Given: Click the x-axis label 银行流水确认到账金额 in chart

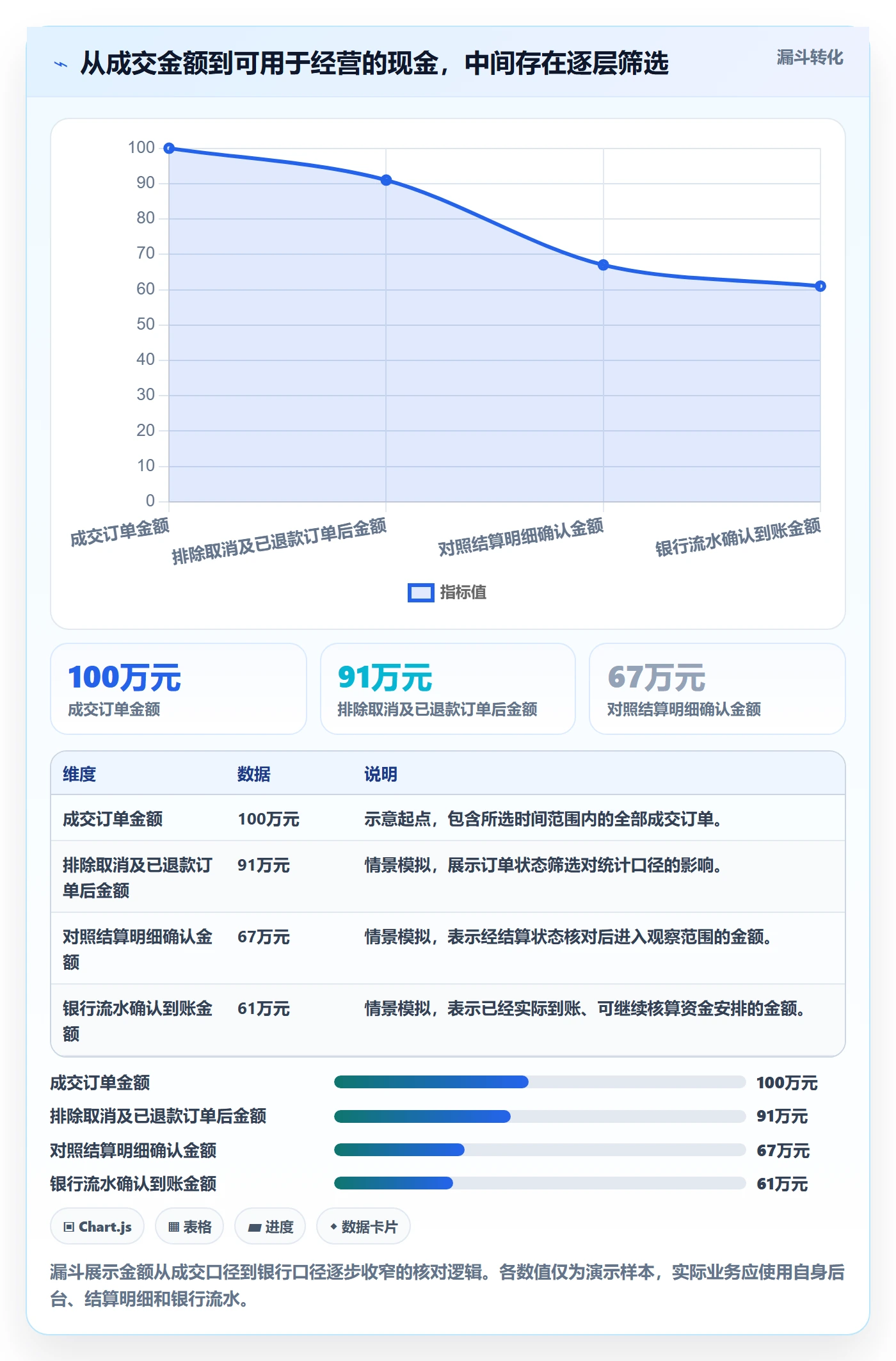Looking at the screenshot, I should 738,537.
